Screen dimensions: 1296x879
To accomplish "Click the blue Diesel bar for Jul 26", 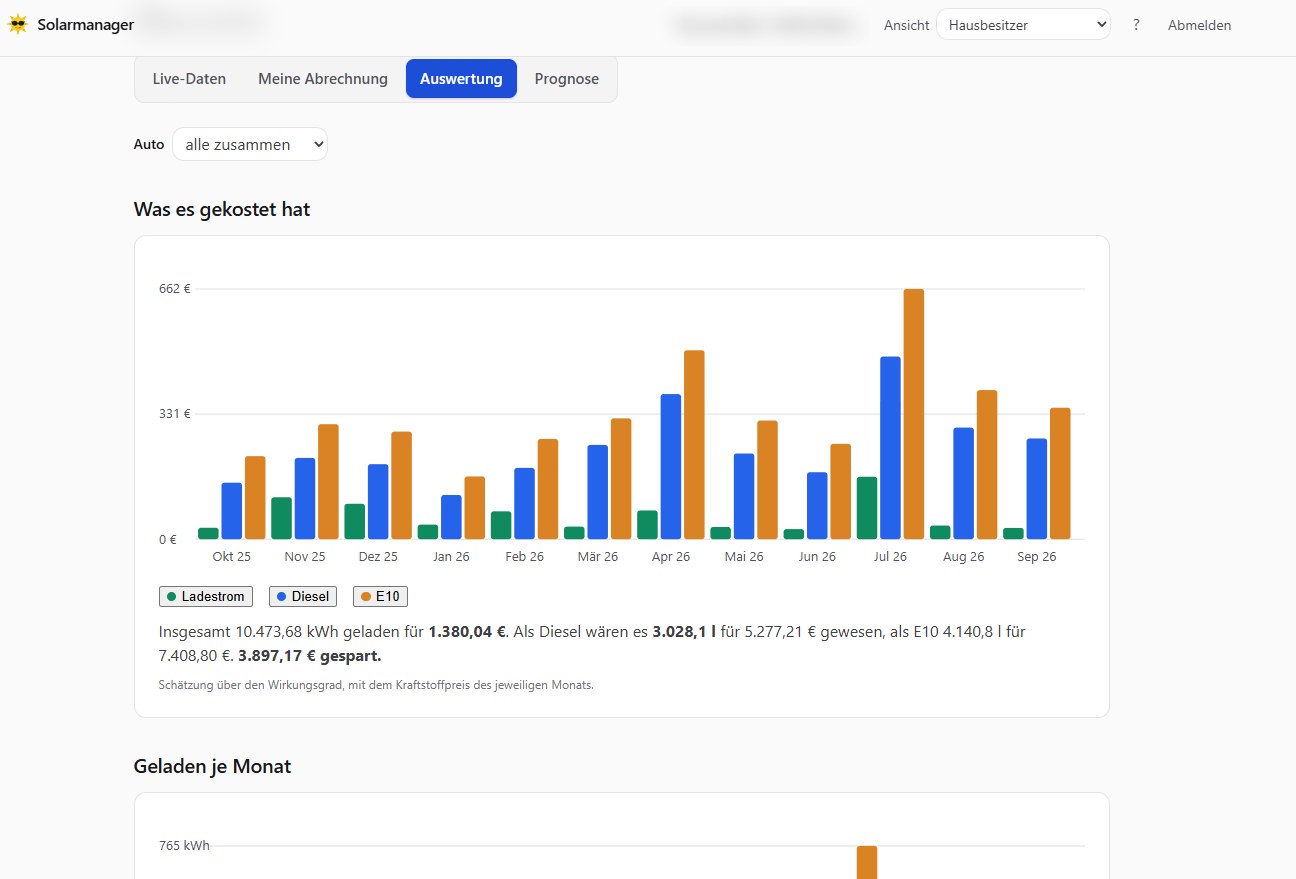I will [x=890, y=448].
